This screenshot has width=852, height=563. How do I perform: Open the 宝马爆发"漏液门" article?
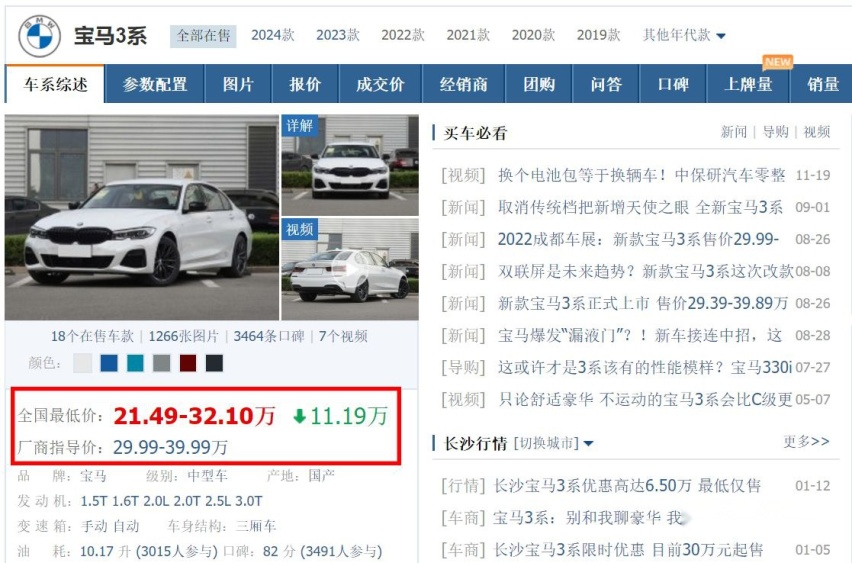[x=640, y=335]
